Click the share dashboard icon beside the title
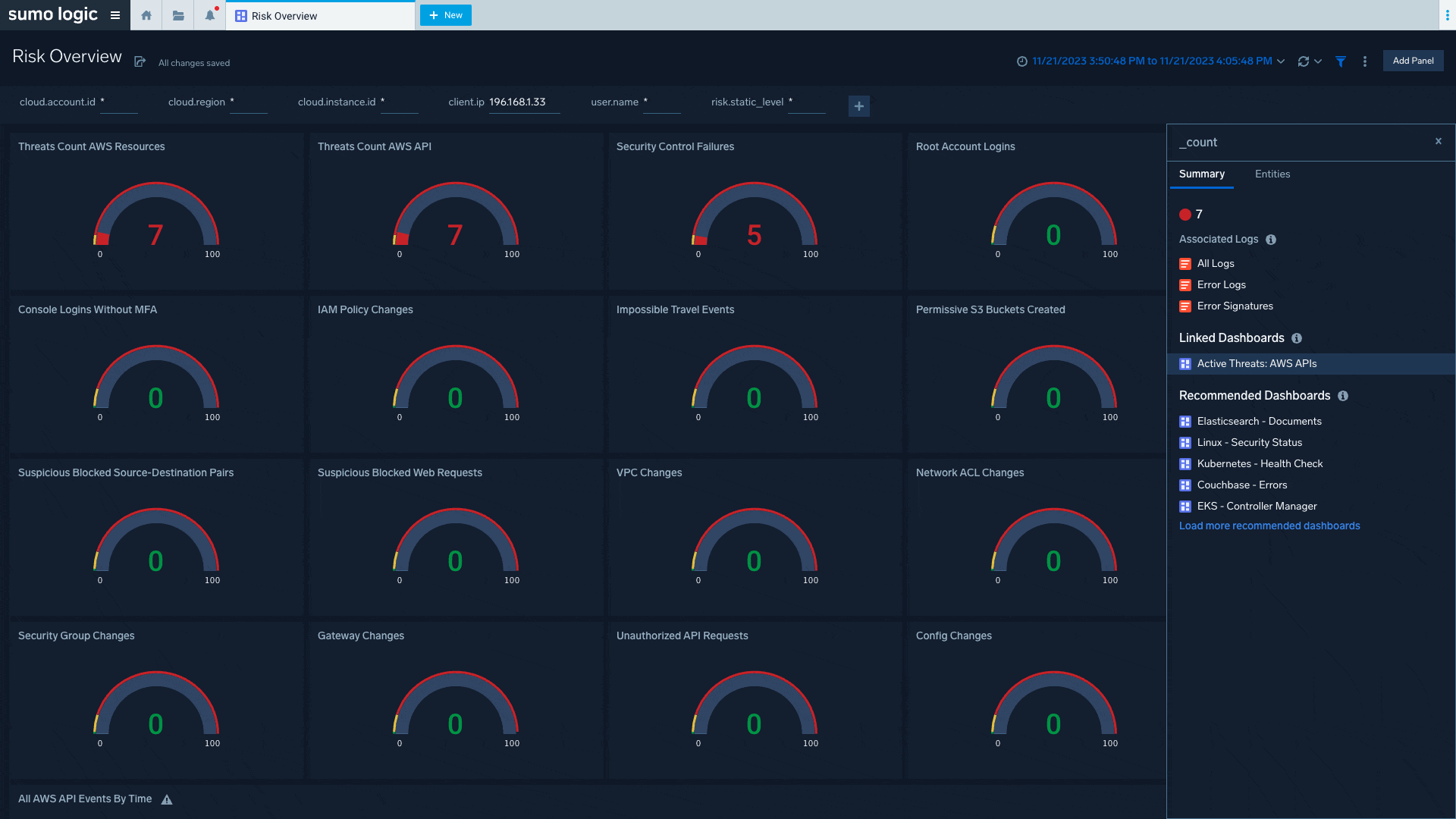The image size is (1456, 819). 140,61
